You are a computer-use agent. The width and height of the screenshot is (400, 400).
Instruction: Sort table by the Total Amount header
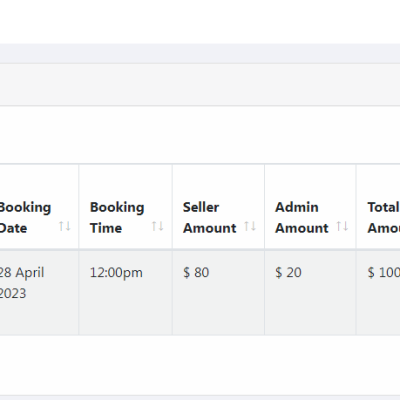[x=378, y=207]
